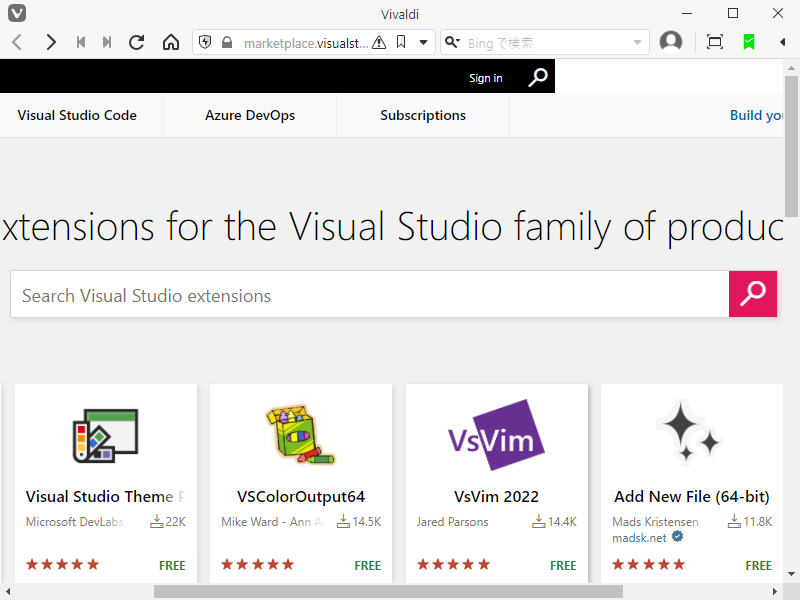This screenshot has width=800, height=600.
Task: Click the 22K download count
Action: 168,521
